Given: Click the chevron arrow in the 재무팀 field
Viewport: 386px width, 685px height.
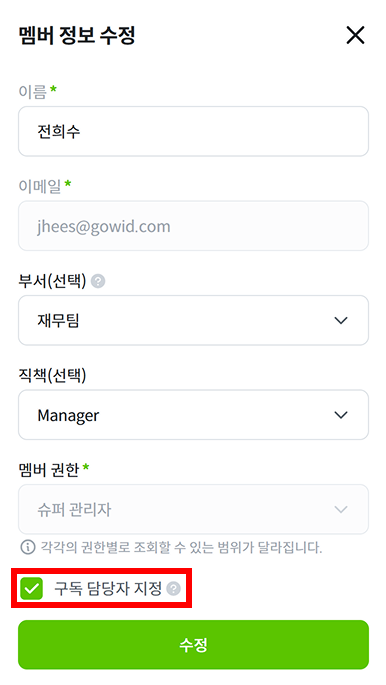Looking at the screenshot, I should 341,320.
